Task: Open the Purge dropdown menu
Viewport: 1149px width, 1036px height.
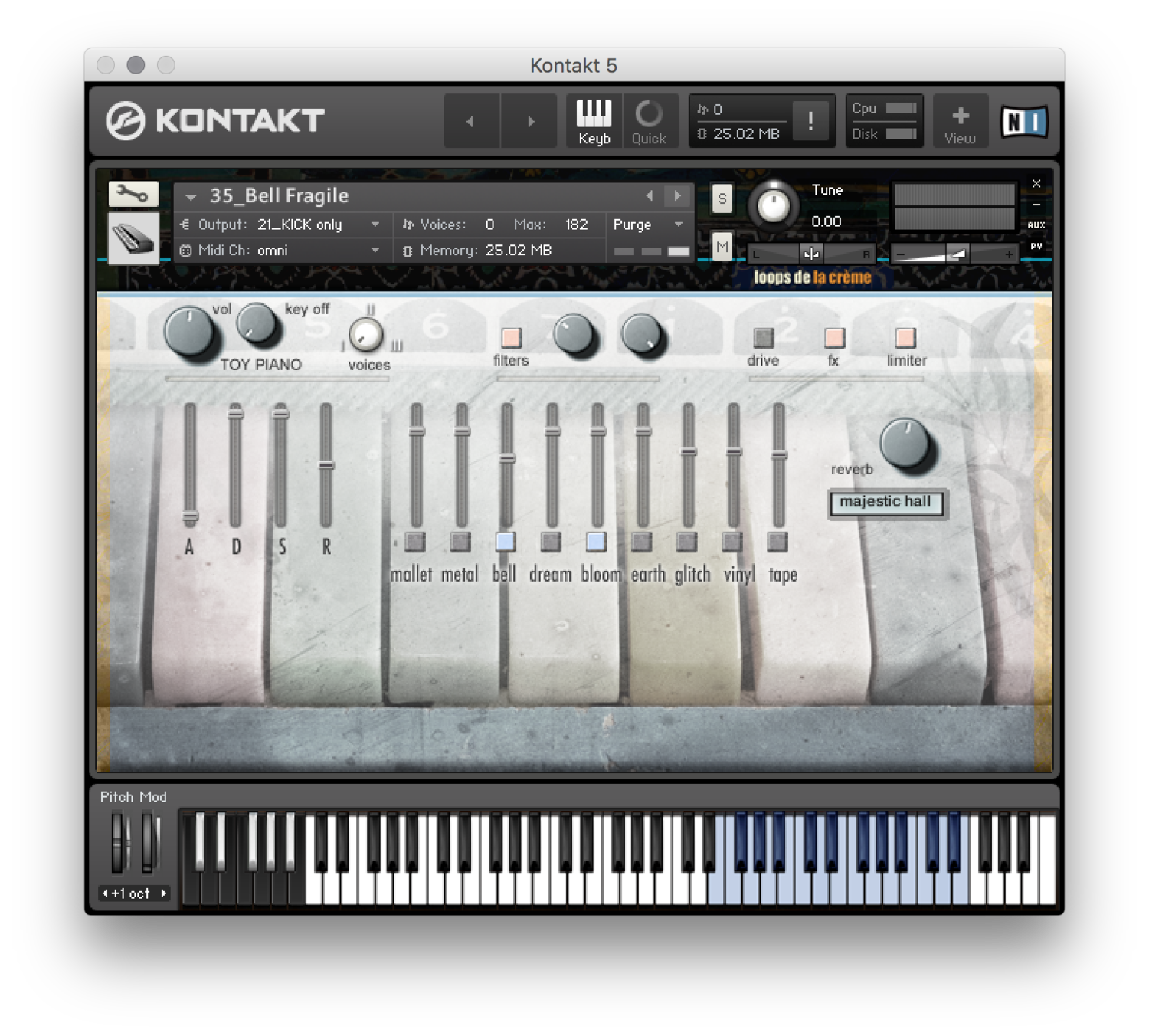Action: point(646,225)
